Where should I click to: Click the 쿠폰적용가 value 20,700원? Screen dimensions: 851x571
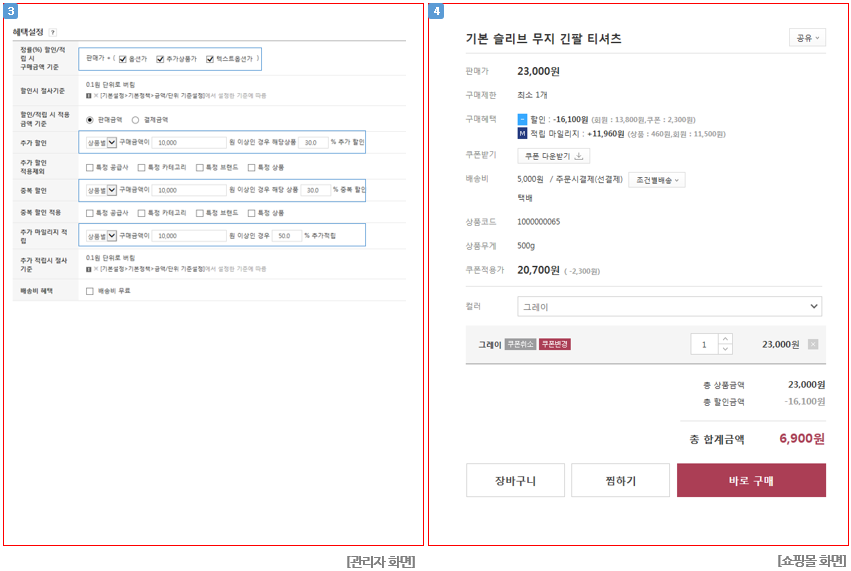pos(538,270)
